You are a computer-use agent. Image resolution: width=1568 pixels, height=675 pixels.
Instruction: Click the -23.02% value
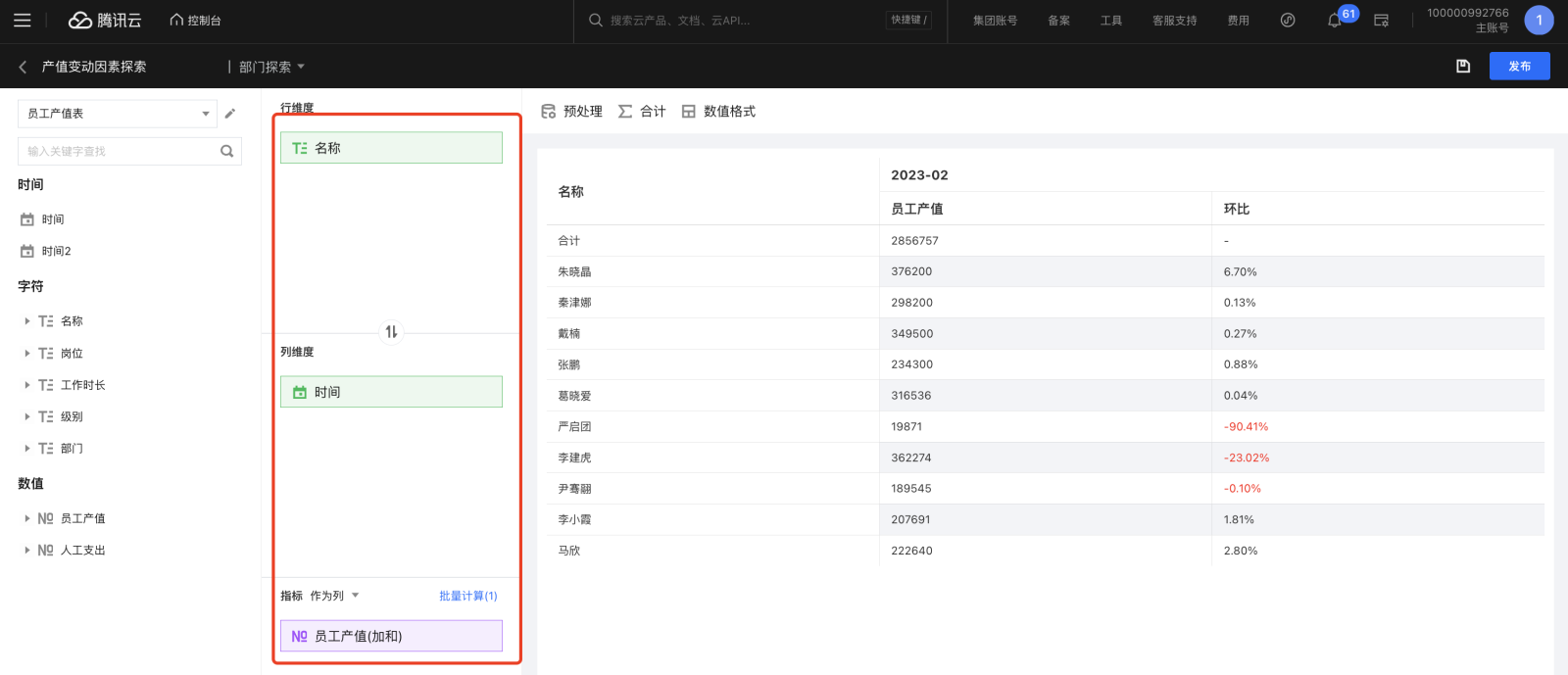point(1246,458)
